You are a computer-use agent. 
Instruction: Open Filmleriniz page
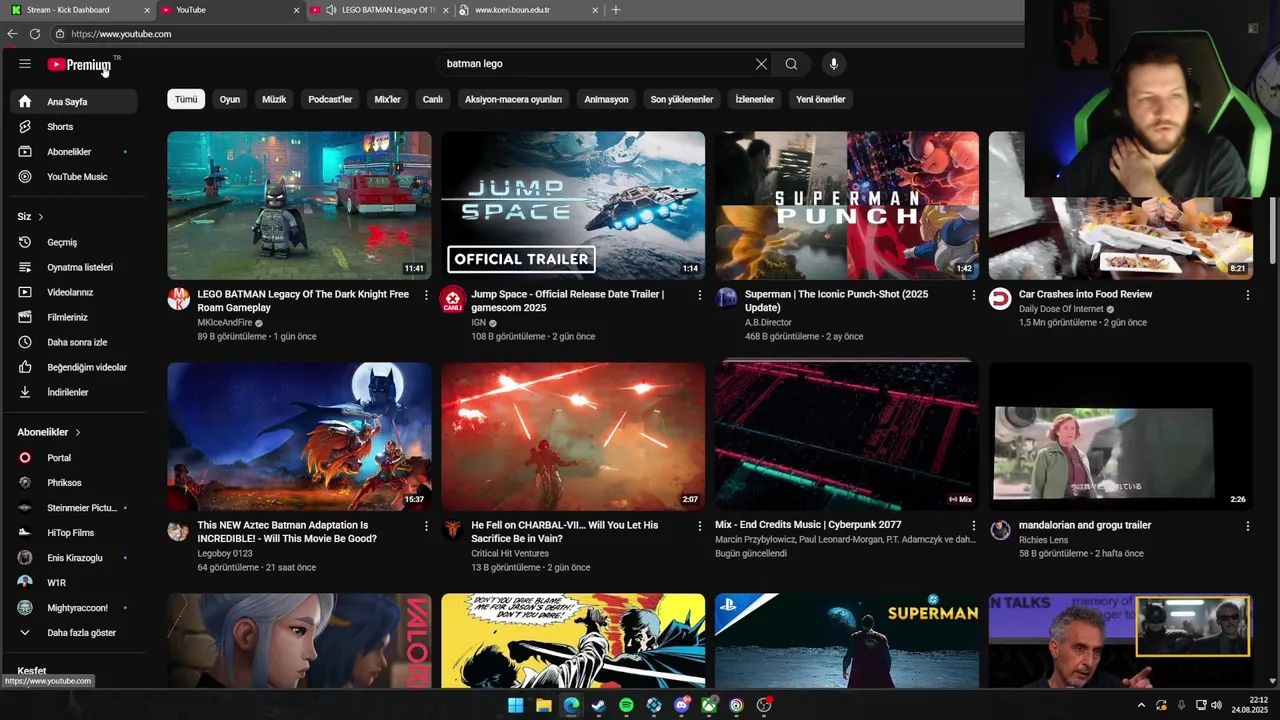(74, 317)
